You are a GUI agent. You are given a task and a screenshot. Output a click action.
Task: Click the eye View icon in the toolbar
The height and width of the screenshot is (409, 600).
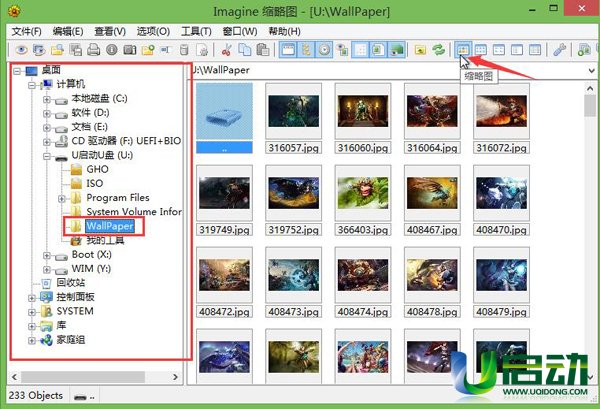(21, 50)
